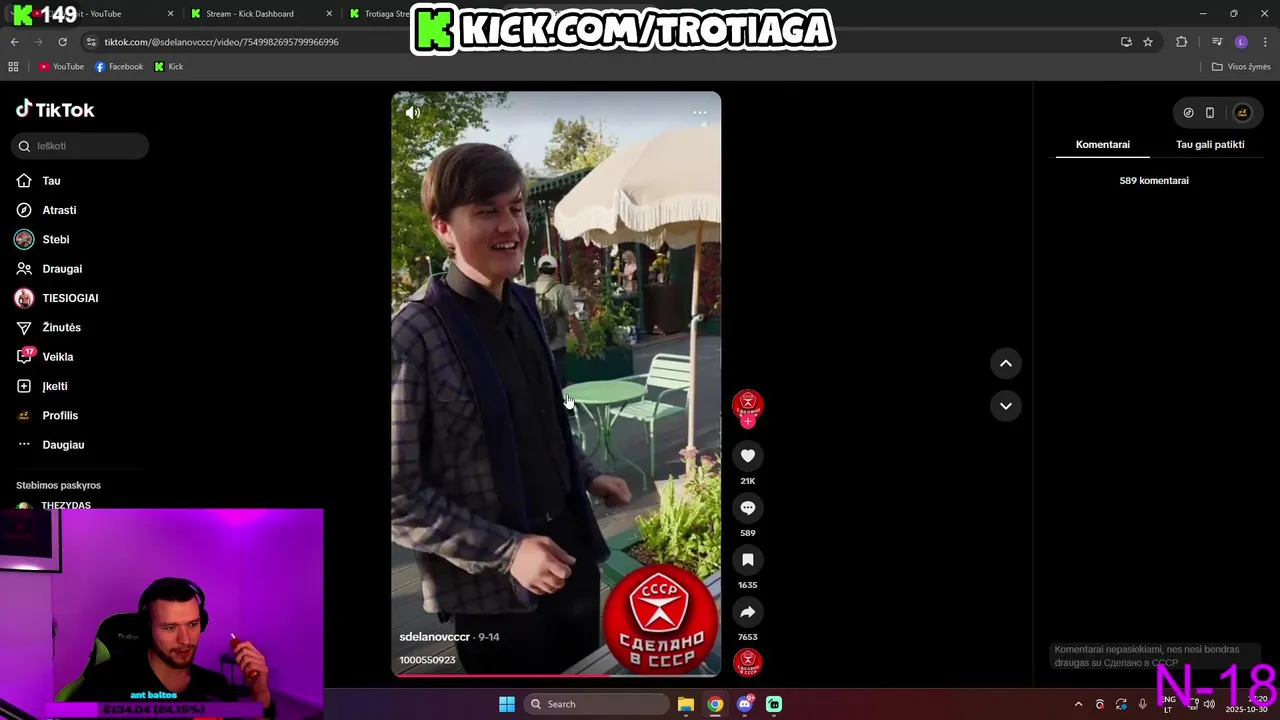Open the video's three-dot options menu
Image resolution: width=1280 pixels, height=720 pixels.
[x=699, y=112]
